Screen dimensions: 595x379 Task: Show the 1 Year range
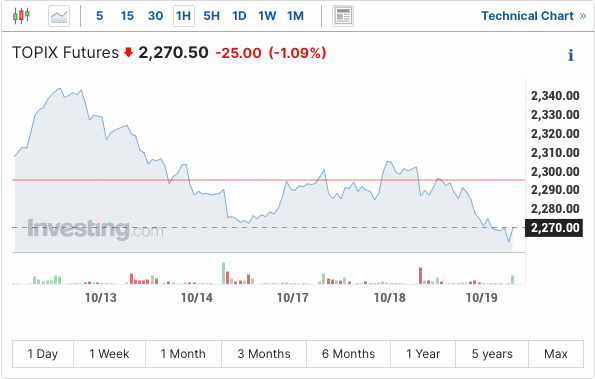coord(423,354)
